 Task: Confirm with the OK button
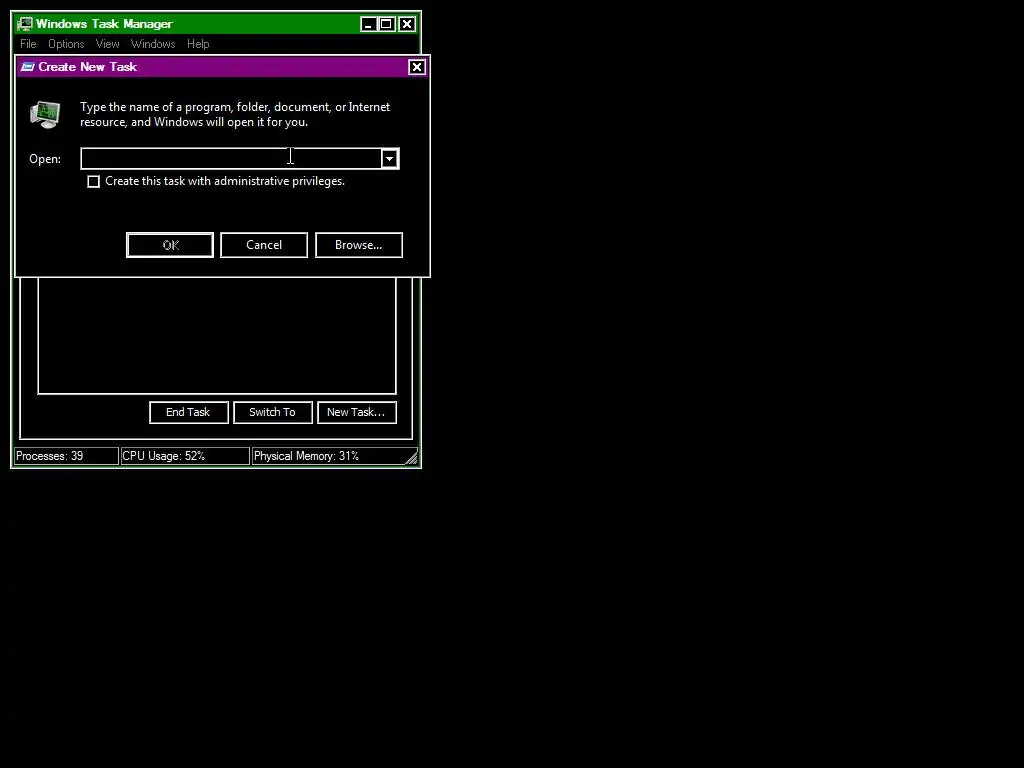tap(170, 245)
